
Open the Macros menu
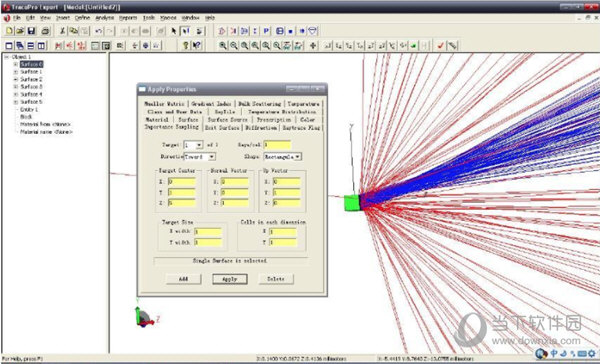point(168,18)
